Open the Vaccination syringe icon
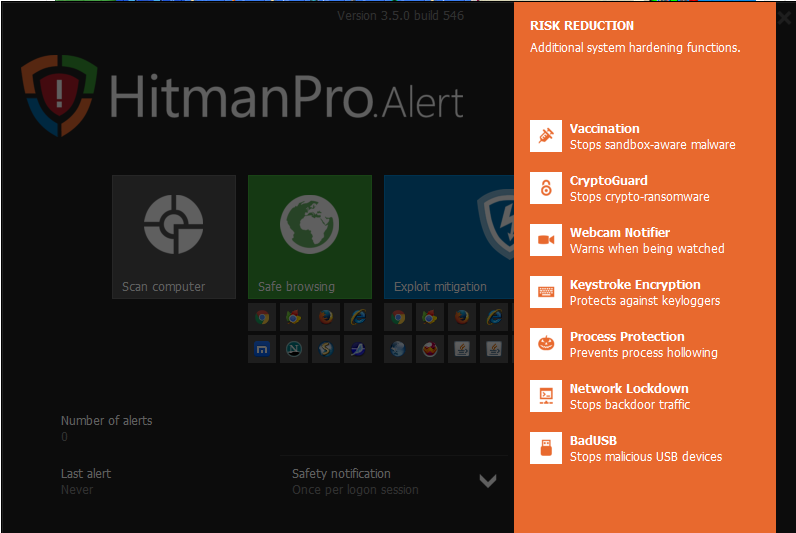 click(546, 136)
